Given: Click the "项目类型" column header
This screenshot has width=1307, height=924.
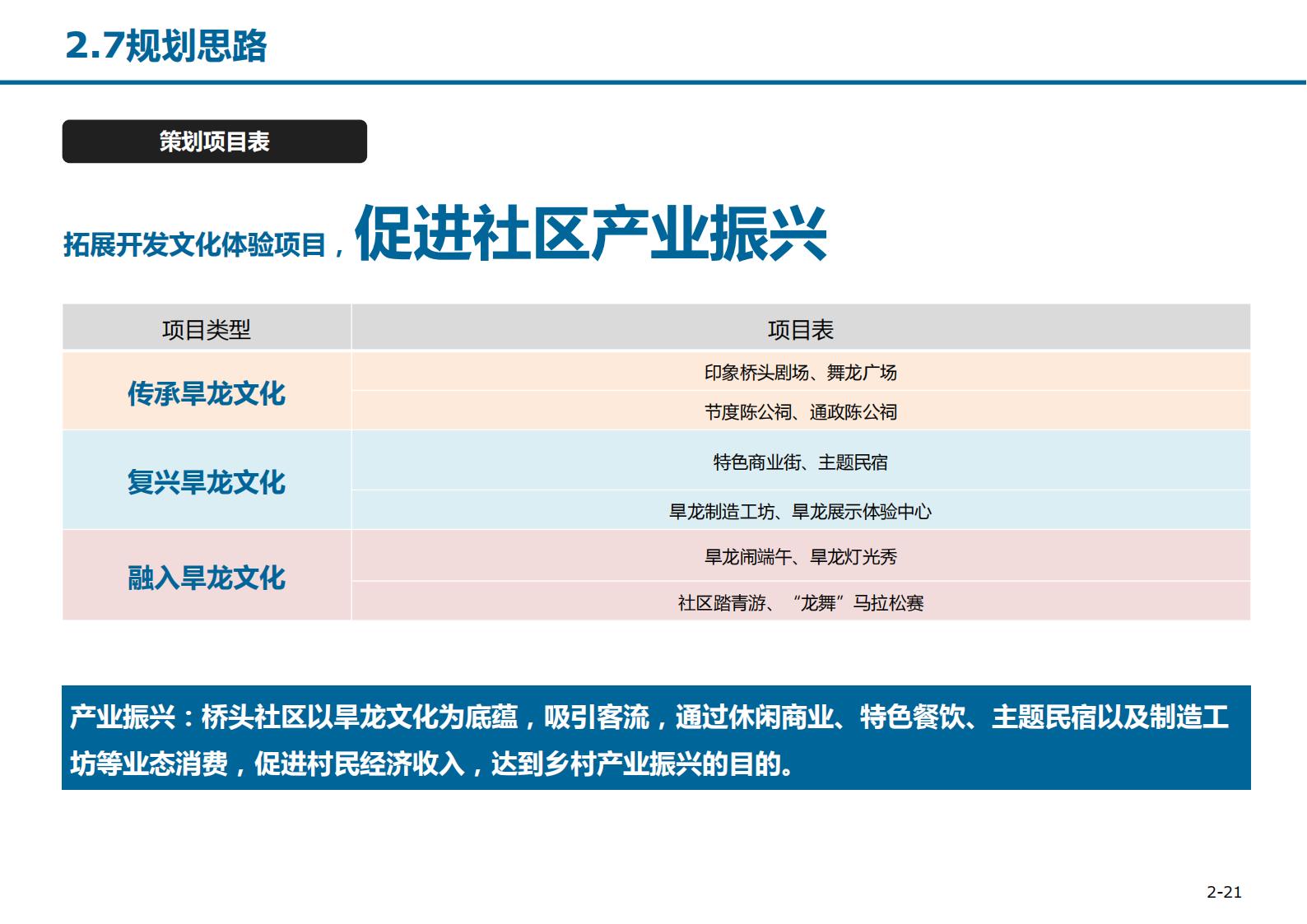Looking at the screenshot, I should 207,329.
